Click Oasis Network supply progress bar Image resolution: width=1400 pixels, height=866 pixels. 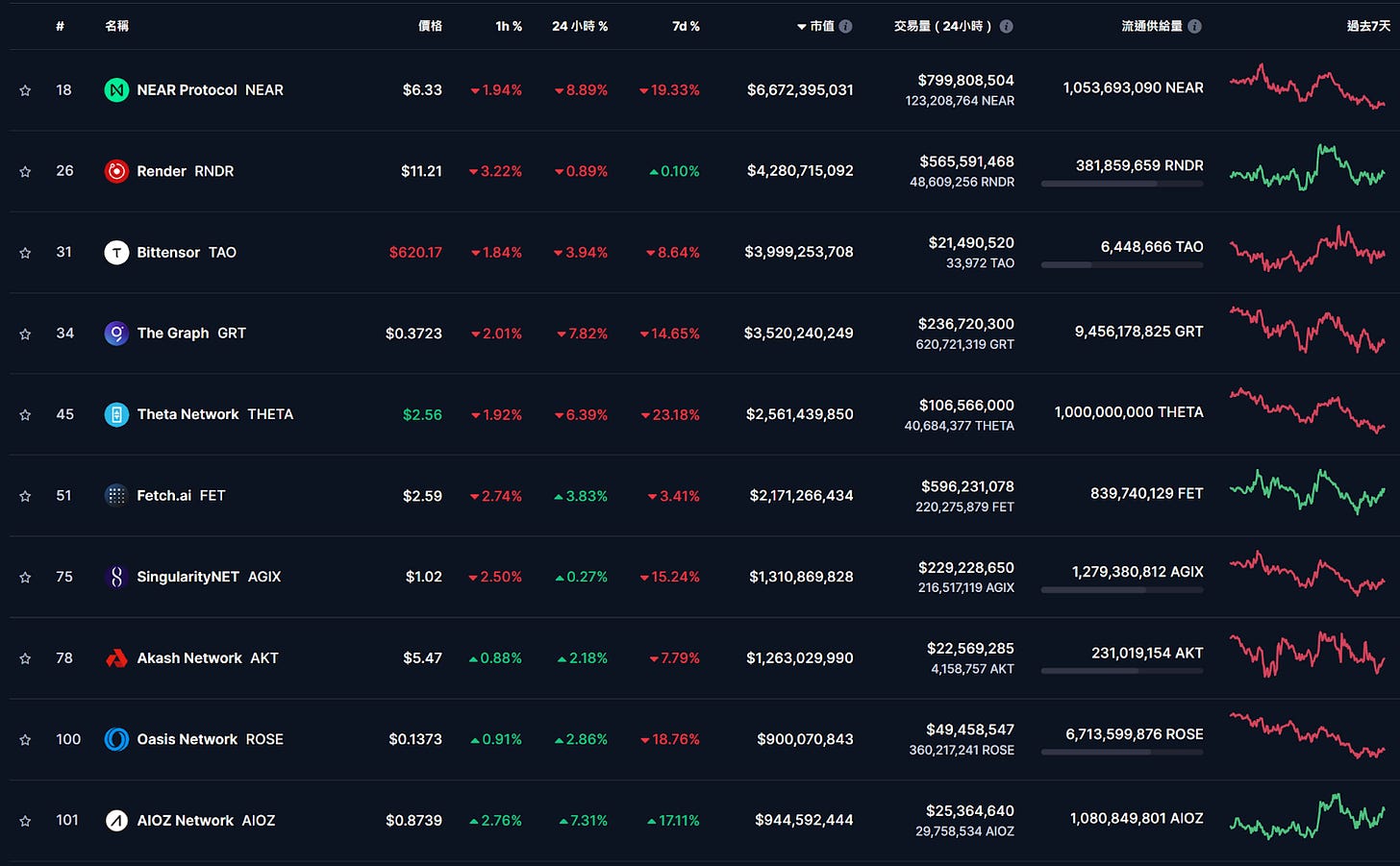(1122, 752)
